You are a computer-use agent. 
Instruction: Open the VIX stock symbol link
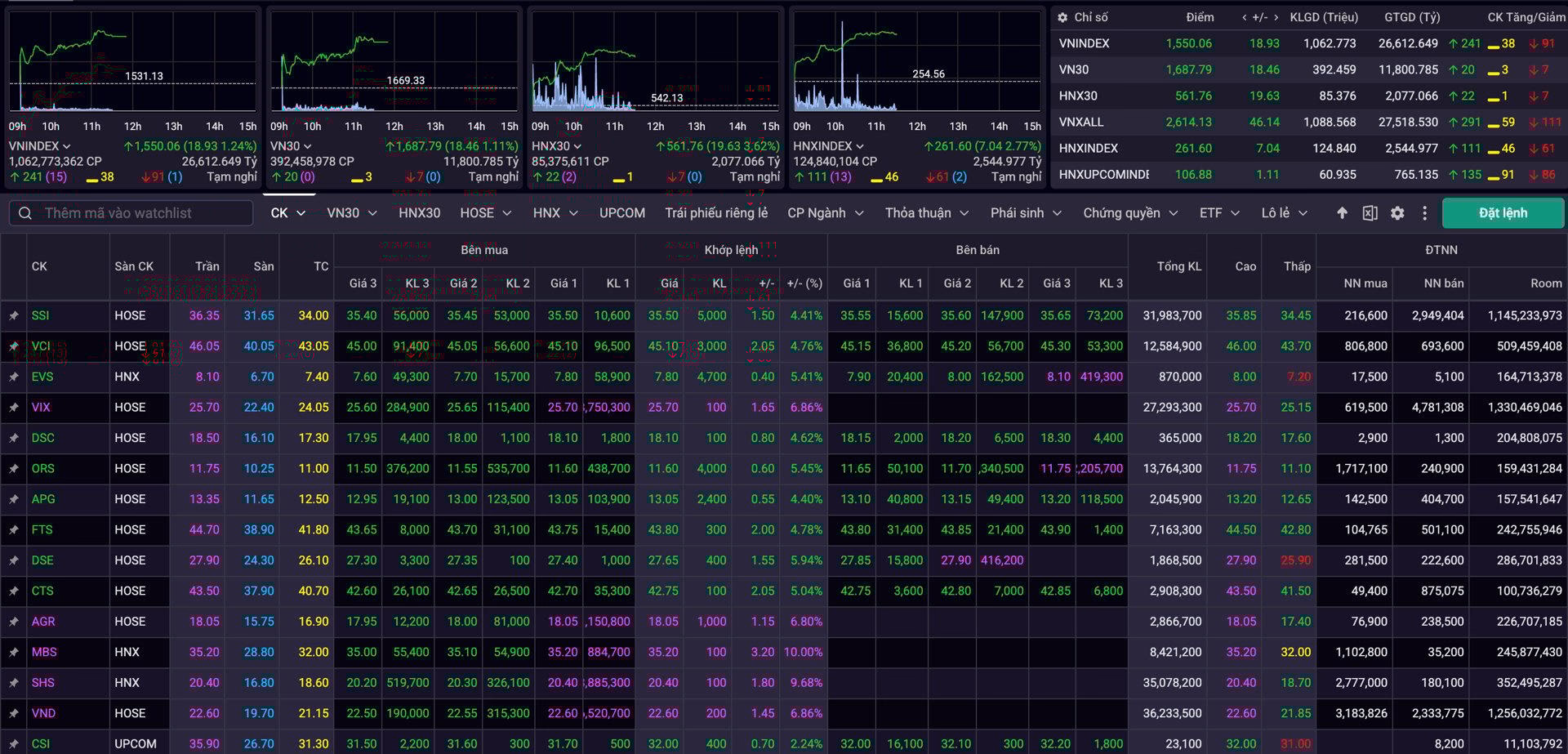pyautogui.click(x=41, y=407)
